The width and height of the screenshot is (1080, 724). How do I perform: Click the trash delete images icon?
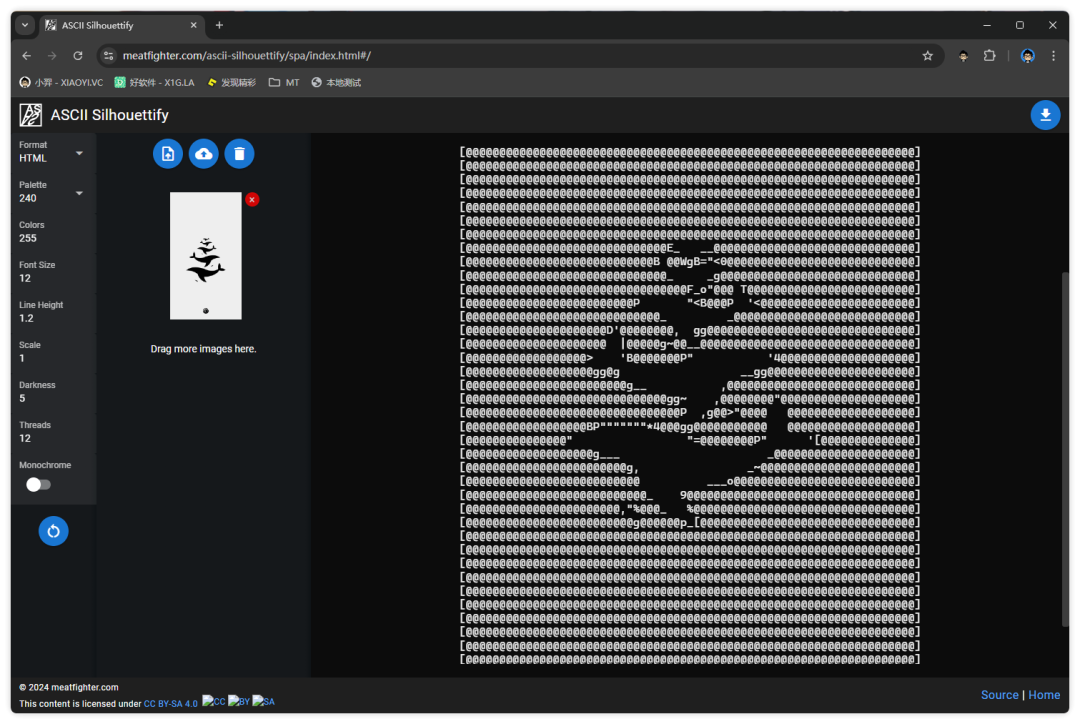[x=239, y=154]
